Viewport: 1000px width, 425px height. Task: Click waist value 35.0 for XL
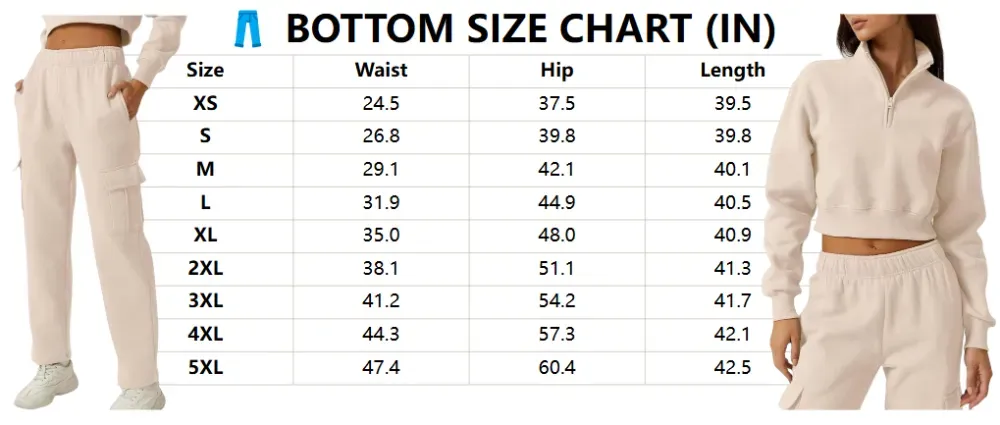(381, 235)
